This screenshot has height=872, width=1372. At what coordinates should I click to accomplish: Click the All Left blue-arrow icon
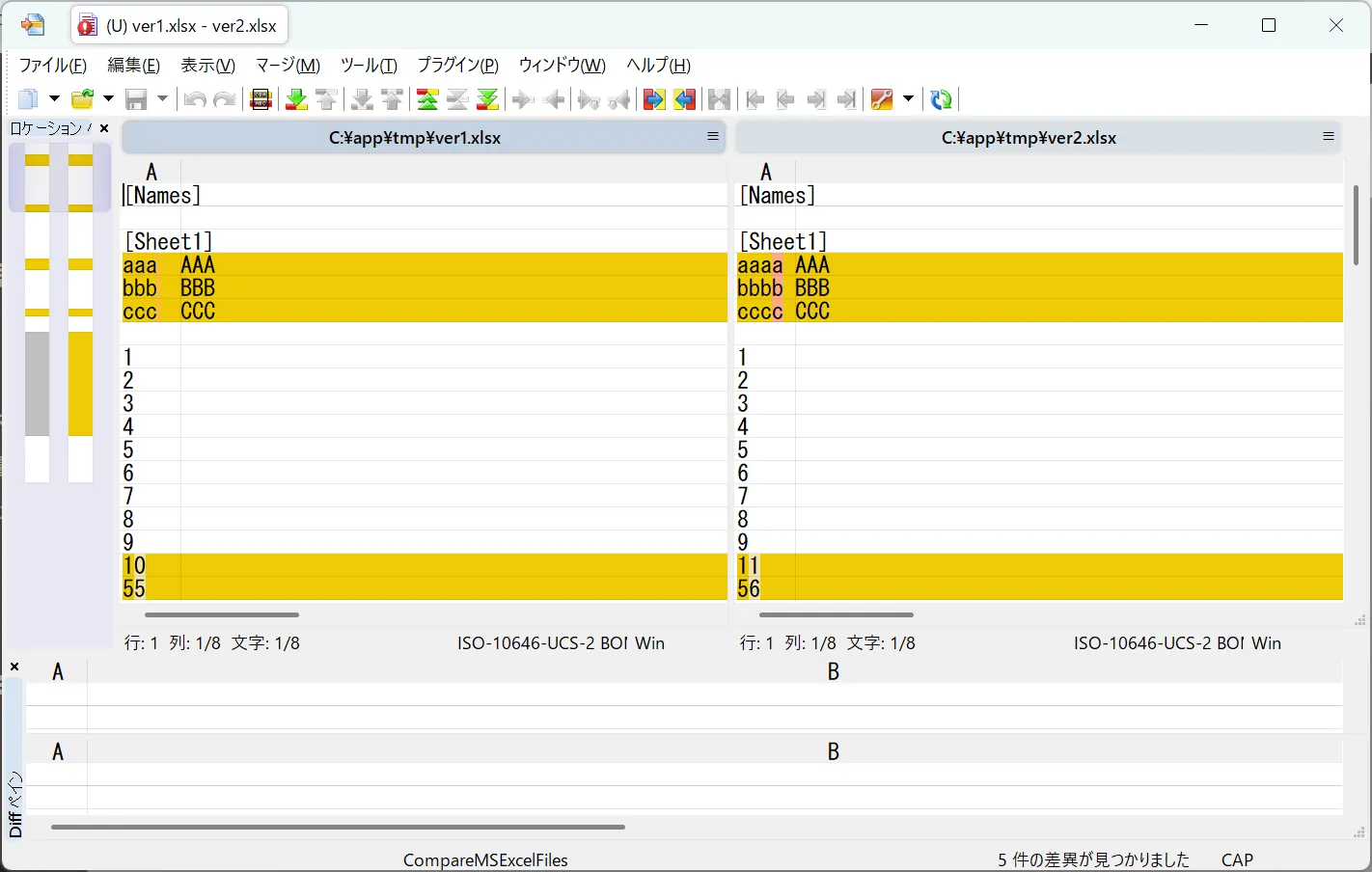(685, 99)
